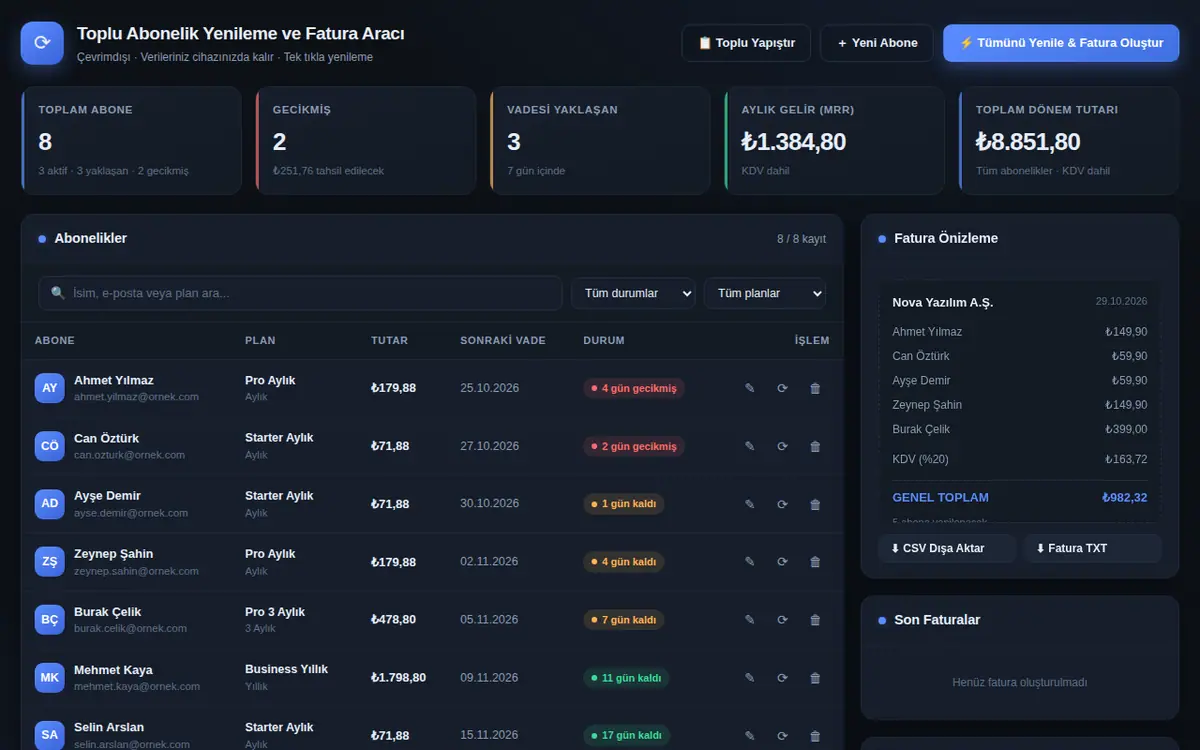
Task: Select the email ayse.demir@ornek.com
Action: pos(131,513)
